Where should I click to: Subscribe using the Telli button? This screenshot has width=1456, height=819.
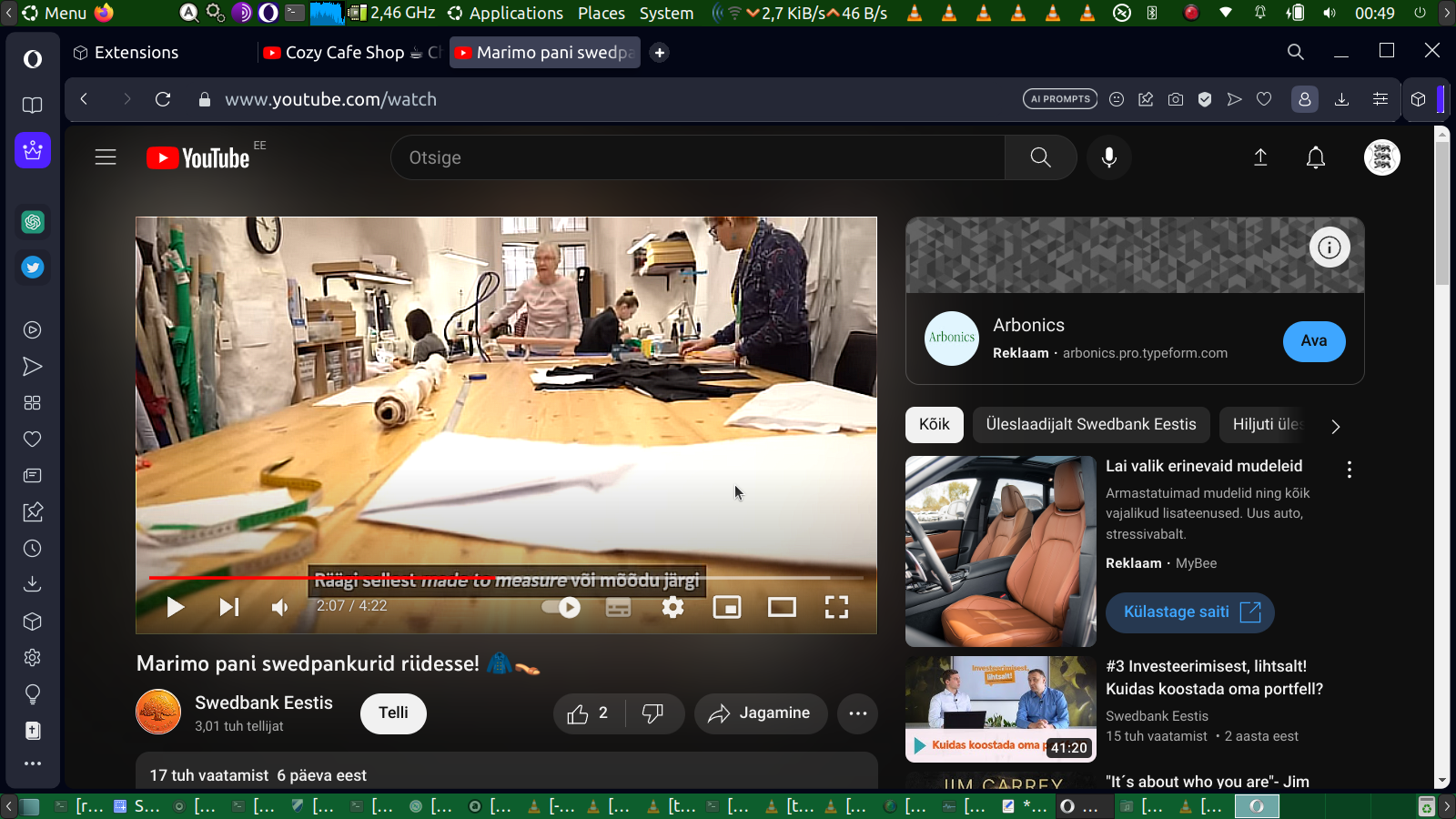coord(393,713)
